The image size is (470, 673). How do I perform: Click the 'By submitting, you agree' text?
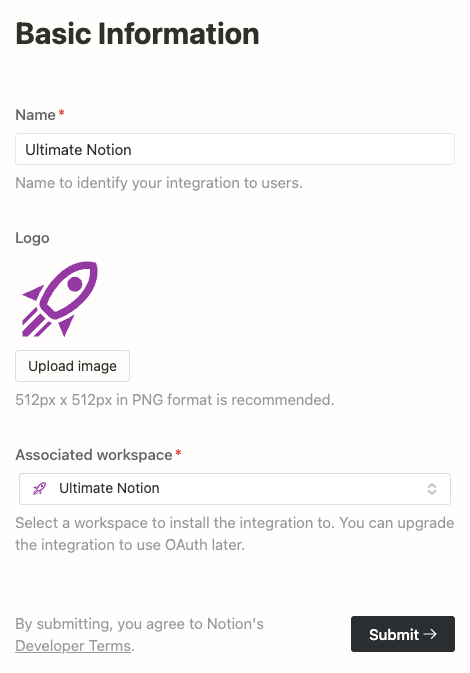pos(139,624)
